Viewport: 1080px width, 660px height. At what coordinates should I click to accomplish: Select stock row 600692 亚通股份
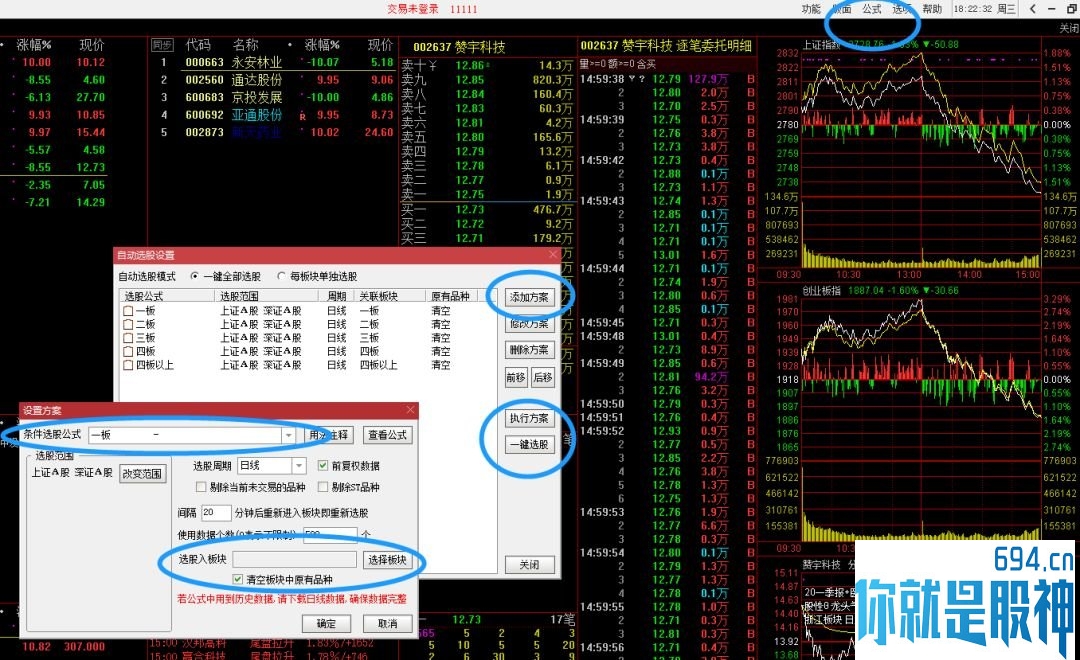(x=274, y=115)
